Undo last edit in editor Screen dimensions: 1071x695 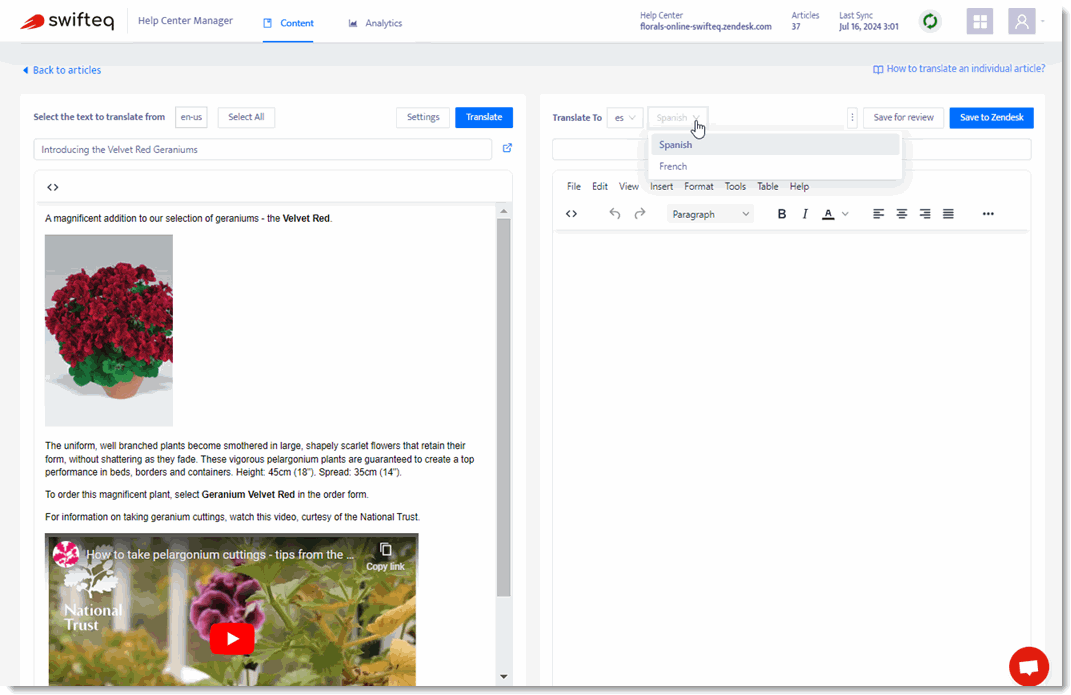coord(615,214)
